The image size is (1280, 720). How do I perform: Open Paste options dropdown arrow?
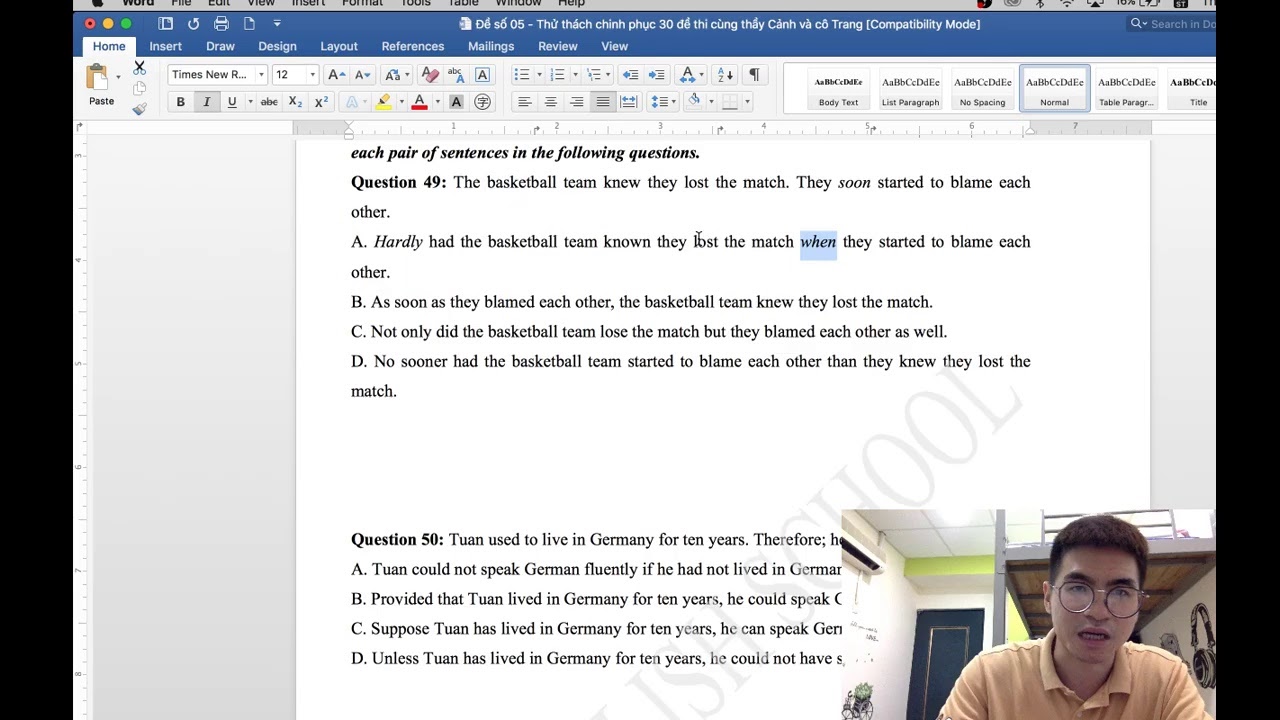point(118,77)
